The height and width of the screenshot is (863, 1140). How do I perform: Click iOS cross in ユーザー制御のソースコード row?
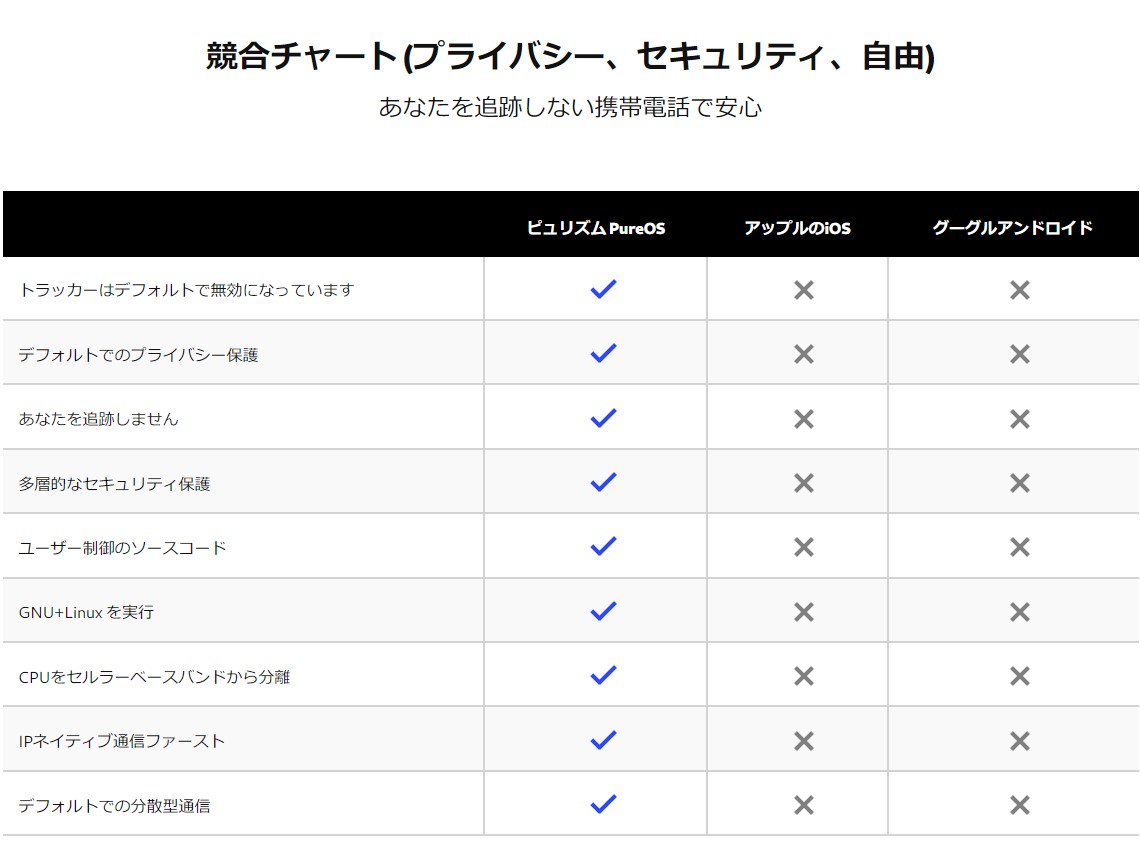803,547
